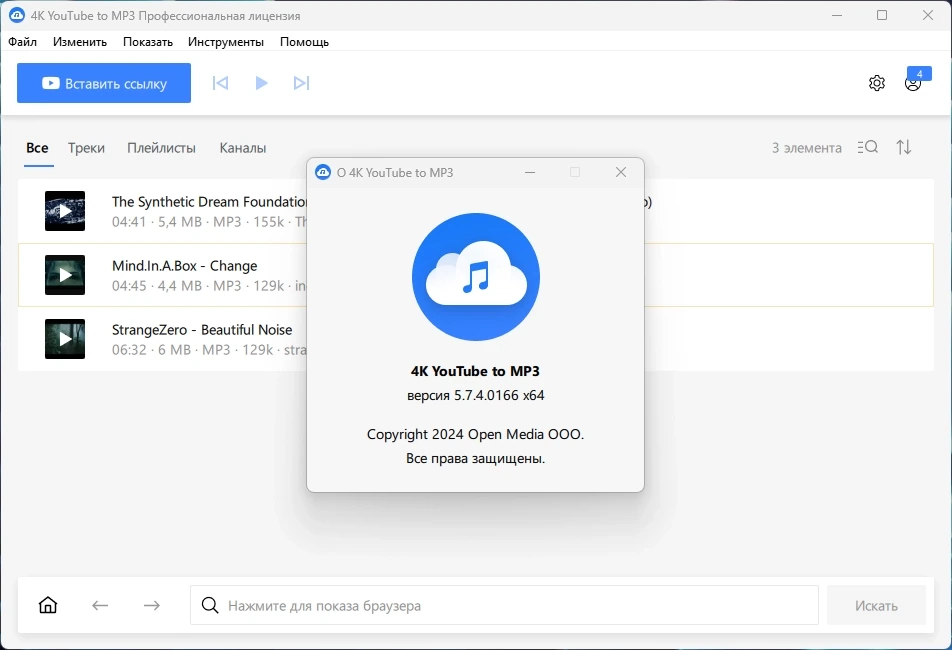Select the Все tab
The height and width of the screenshot is (650, 952).
(37, 148)
